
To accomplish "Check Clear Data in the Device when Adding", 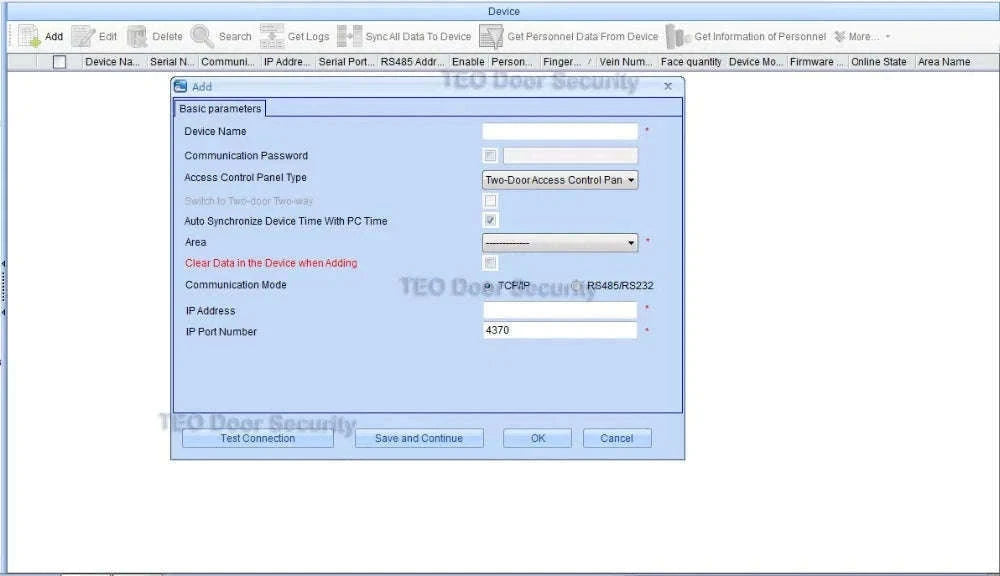I will pyautogui.click(x=490, y=263).
